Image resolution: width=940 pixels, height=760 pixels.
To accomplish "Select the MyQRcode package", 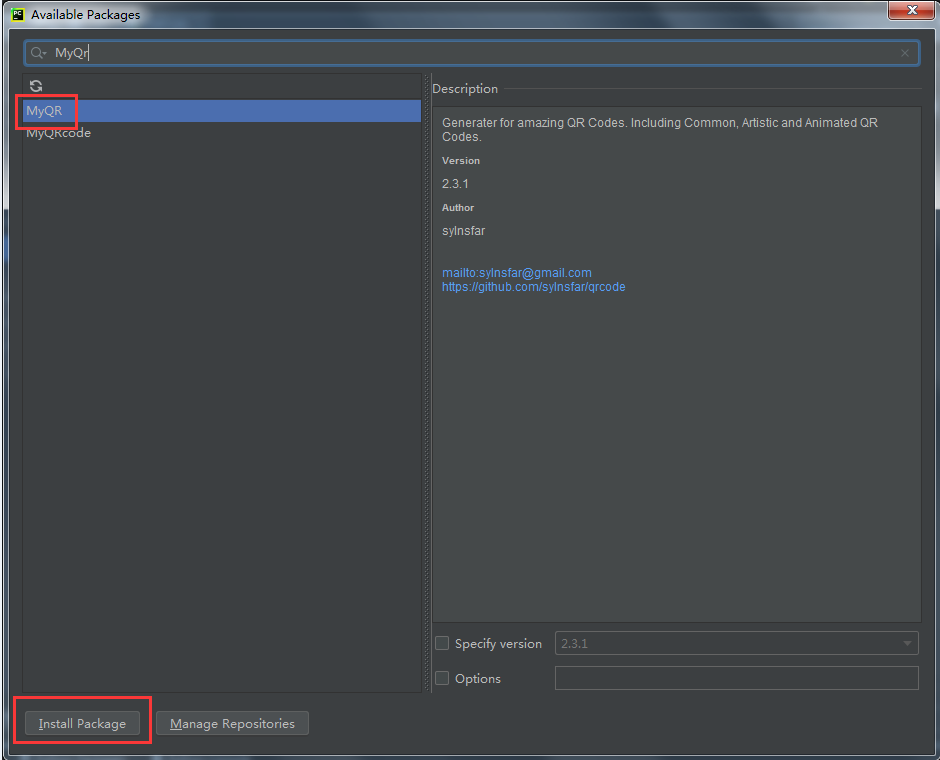I will pyautogui.click(x=59, y=133).
